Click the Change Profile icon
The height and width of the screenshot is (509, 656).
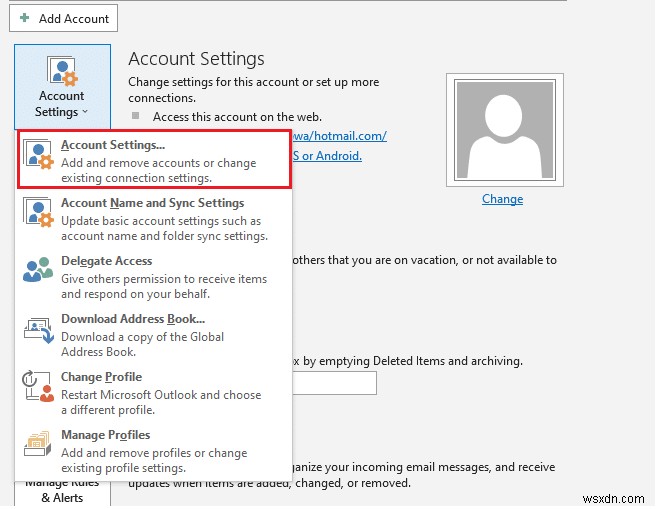(x=38, y=386)
